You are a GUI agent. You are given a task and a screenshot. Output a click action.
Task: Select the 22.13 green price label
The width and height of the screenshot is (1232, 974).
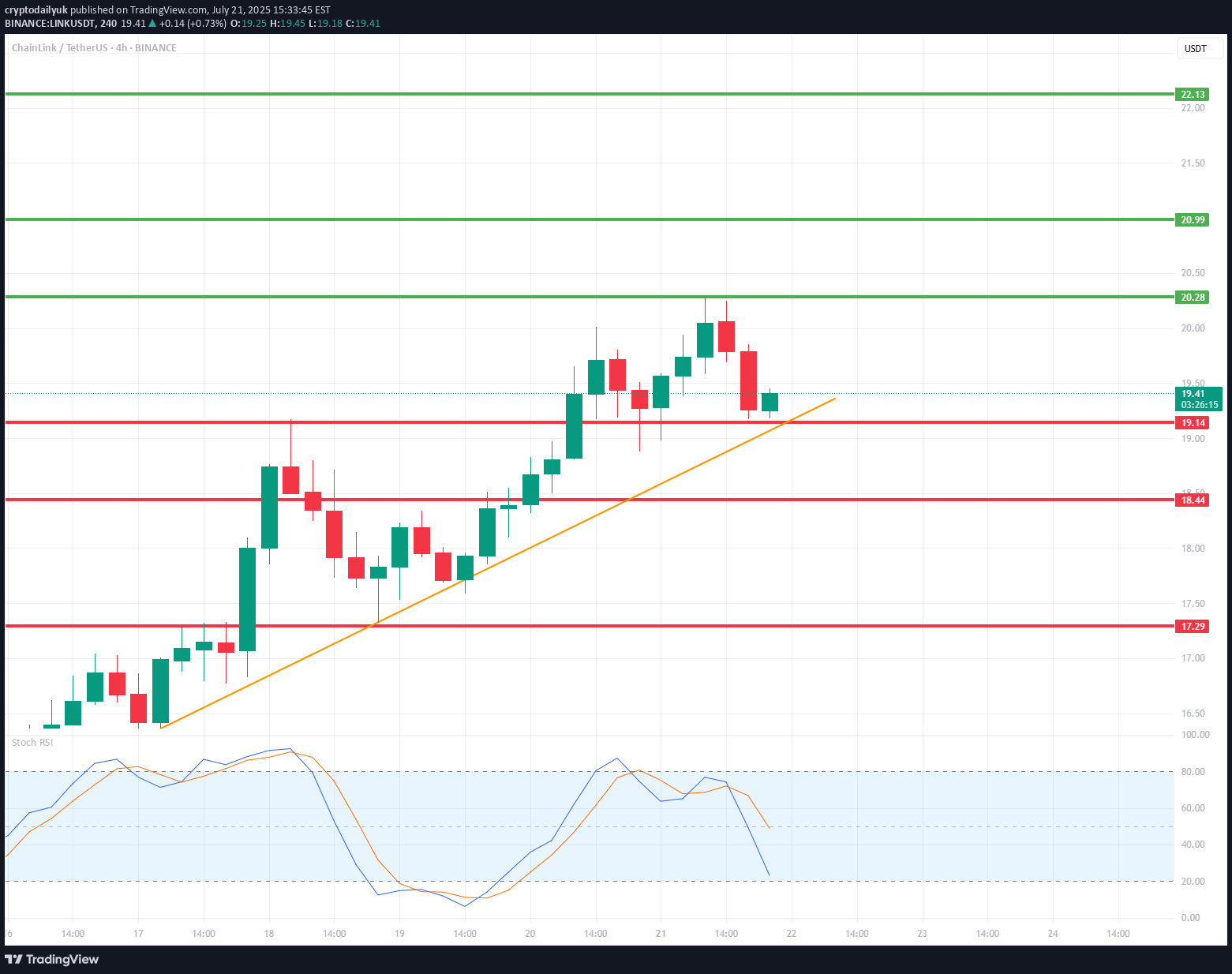[1192, 95]
